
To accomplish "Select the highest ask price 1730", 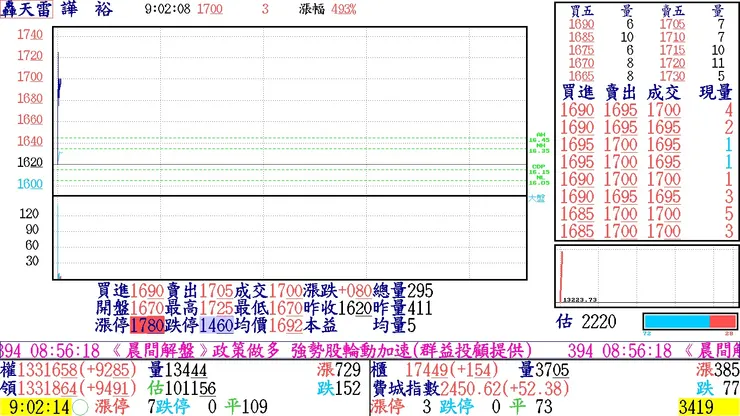I will click(672, 76).
